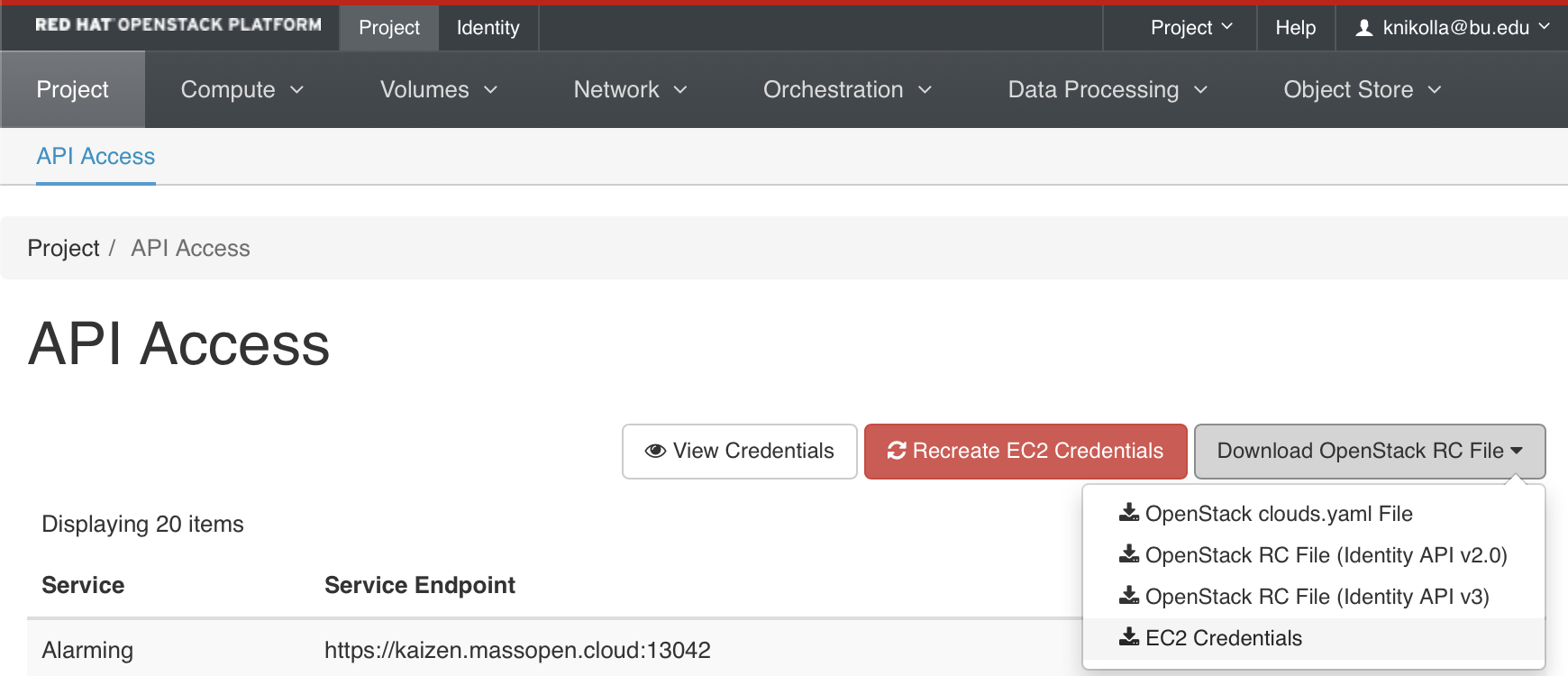1568x676 pixels.
Task: Open the Compute dropdown menu
Action: tap(242, 89)
